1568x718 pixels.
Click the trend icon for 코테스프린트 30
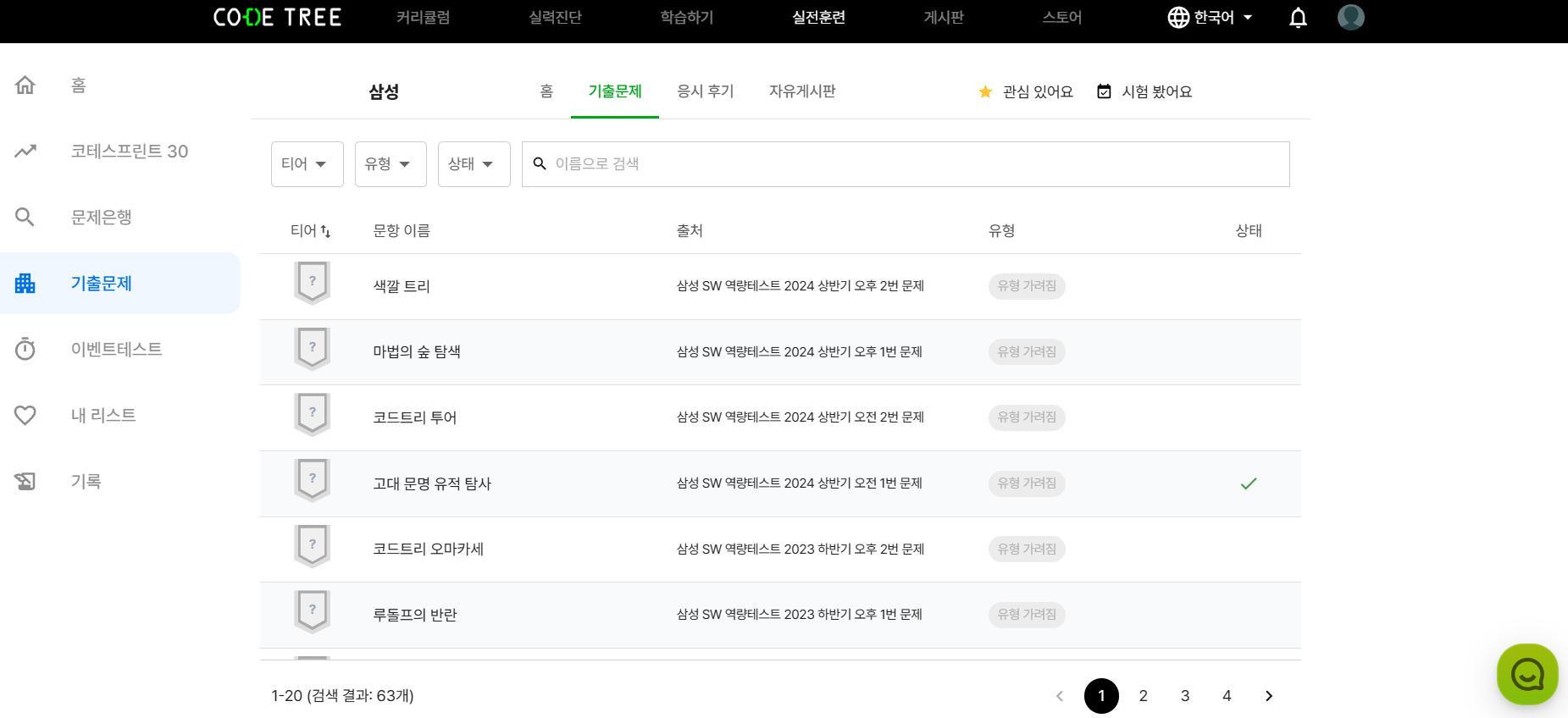click(x=25, y=151)
